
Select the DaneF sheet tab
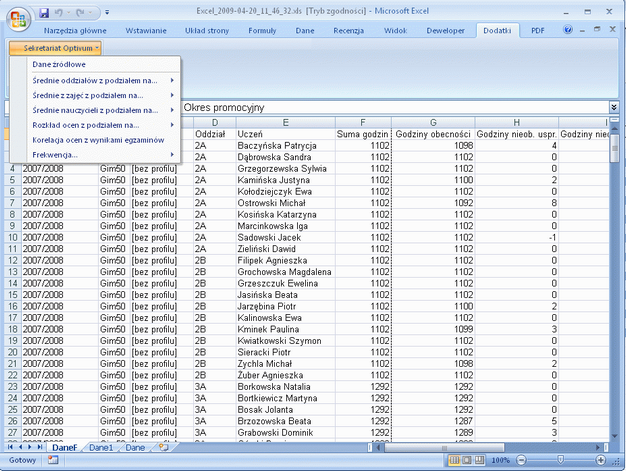(x=65, y=447)
